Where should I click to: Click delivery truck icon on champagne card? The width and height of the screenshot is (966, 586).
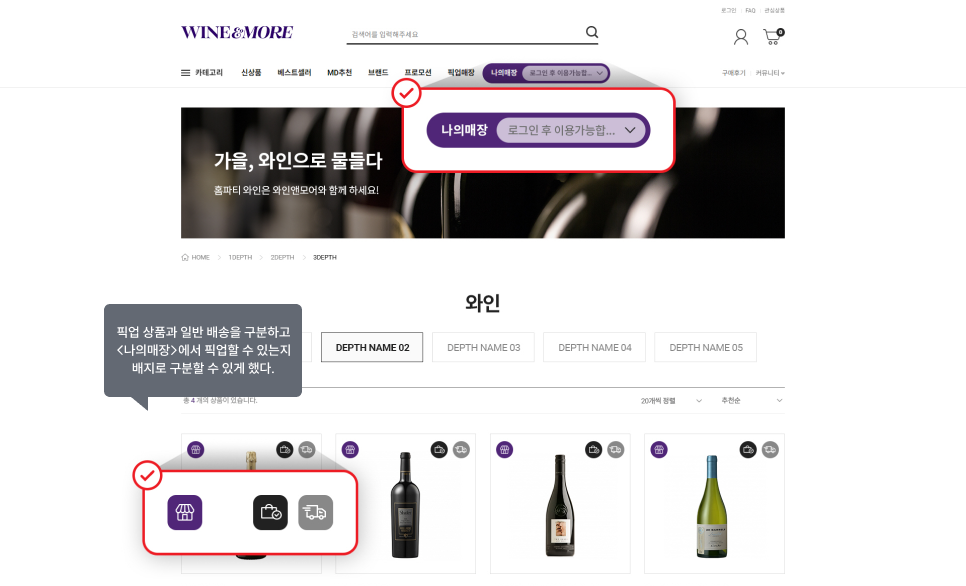point(307,450)
